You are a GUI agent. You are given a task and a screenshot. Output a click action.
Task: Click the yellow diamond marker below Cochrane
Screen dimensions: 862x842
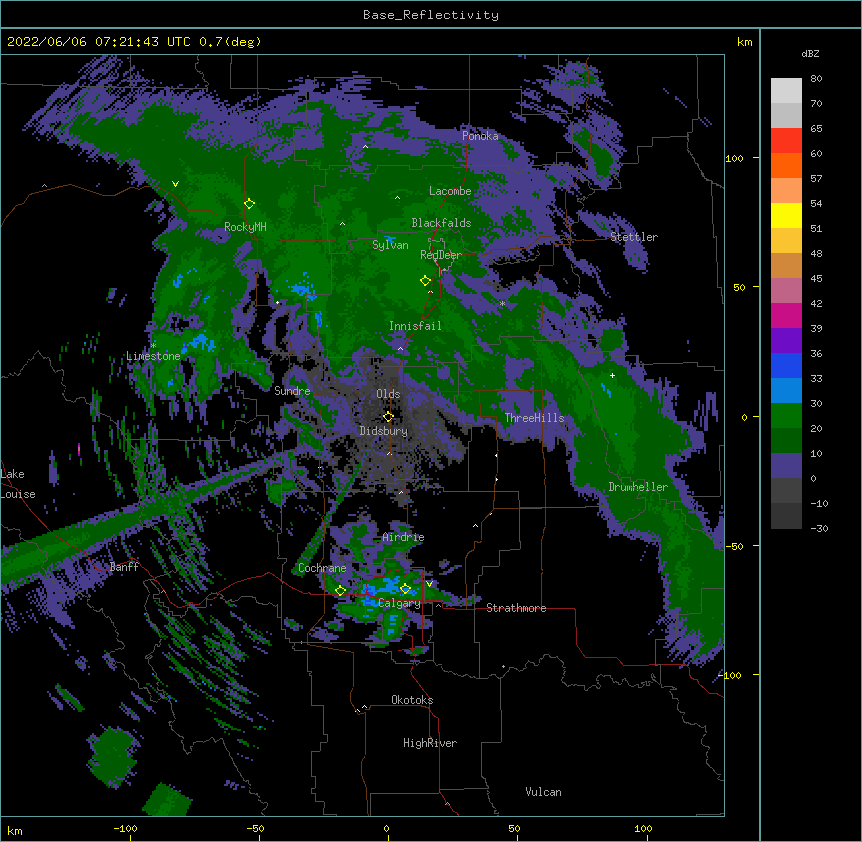point(340,591)
